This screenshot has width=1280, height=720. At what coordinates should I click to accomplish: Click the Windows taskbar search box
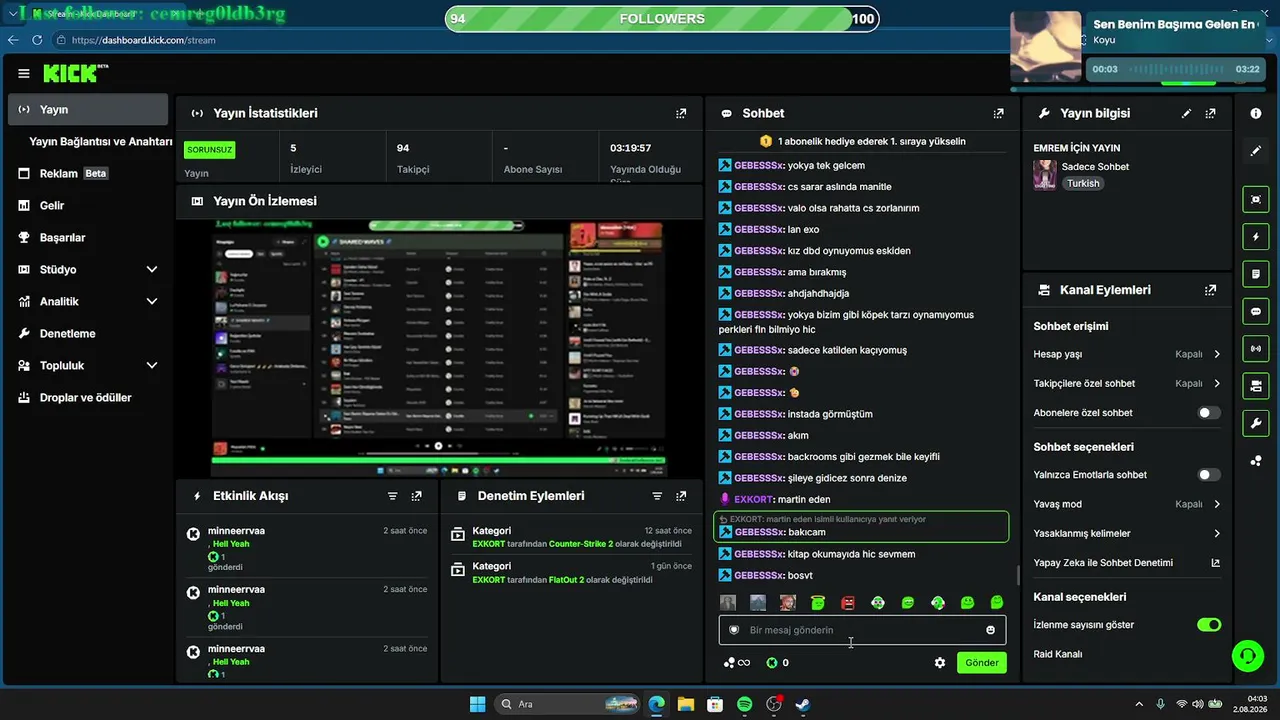pyautogui.click(x=568, y=704)
